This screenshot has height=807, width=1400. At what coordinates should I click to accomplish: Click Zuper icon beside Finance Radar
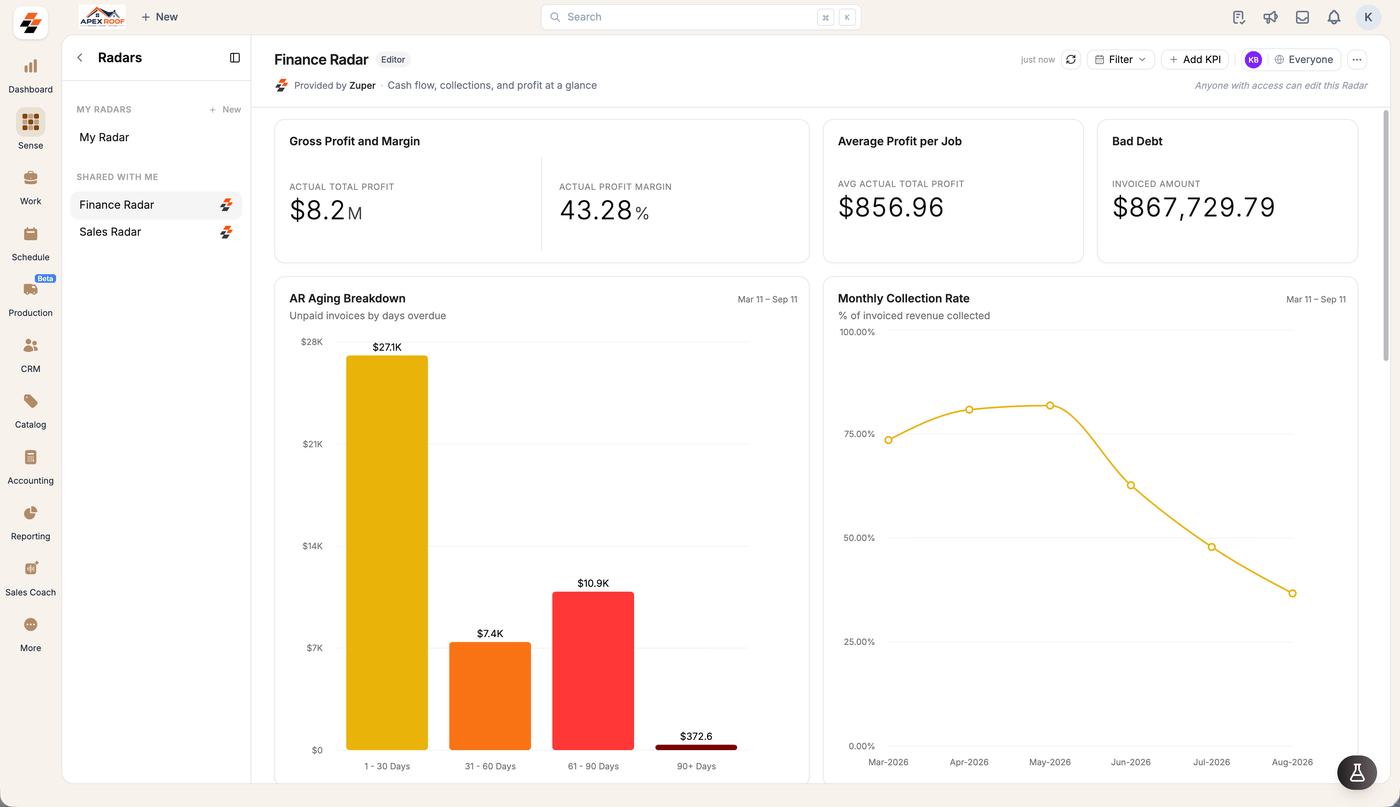[226, 205]
